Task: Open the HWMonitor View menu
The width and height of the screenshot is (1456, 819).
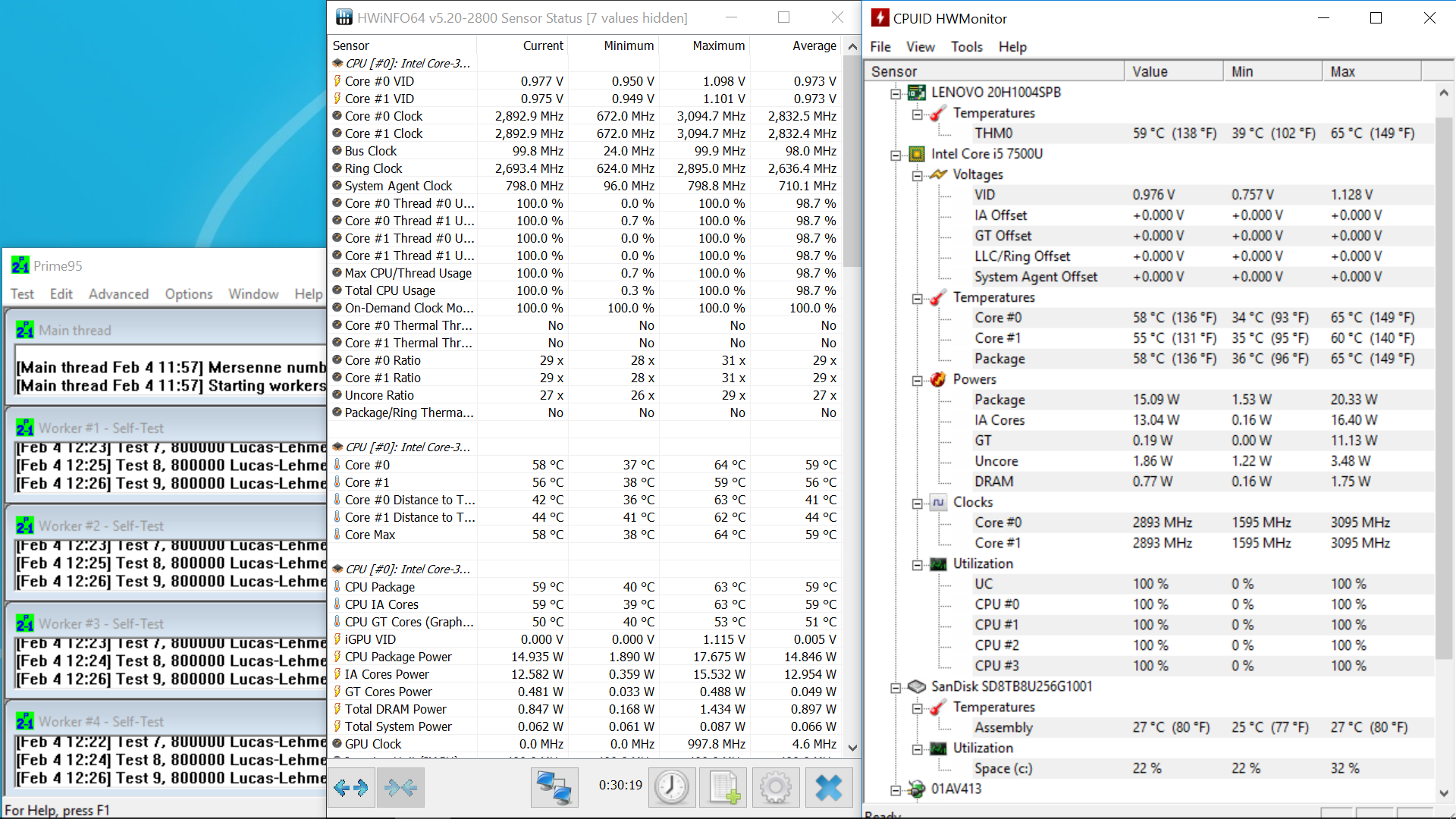Action: 921,47
